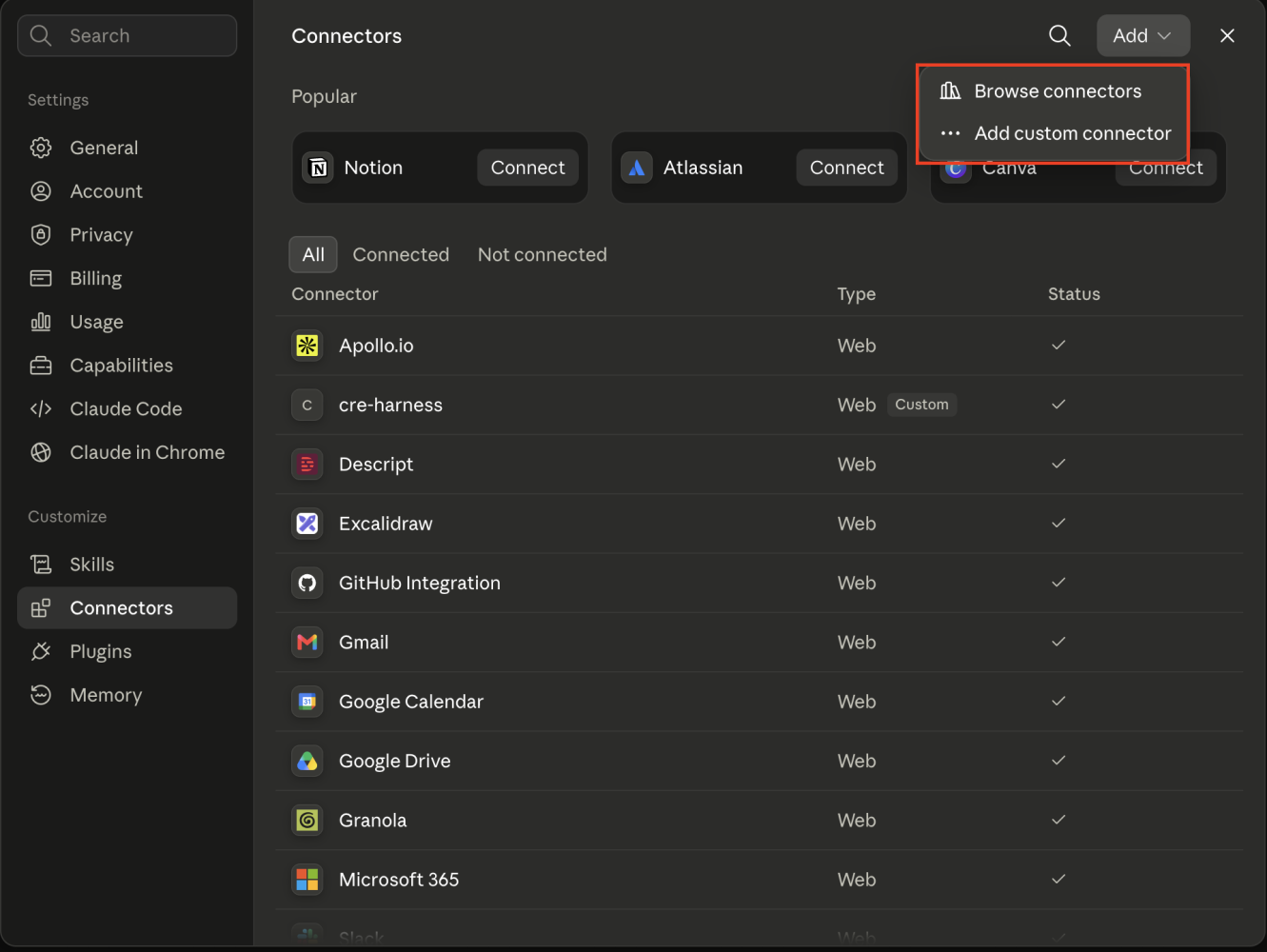Click the Claude in Chrome icon

pos(41,452)
